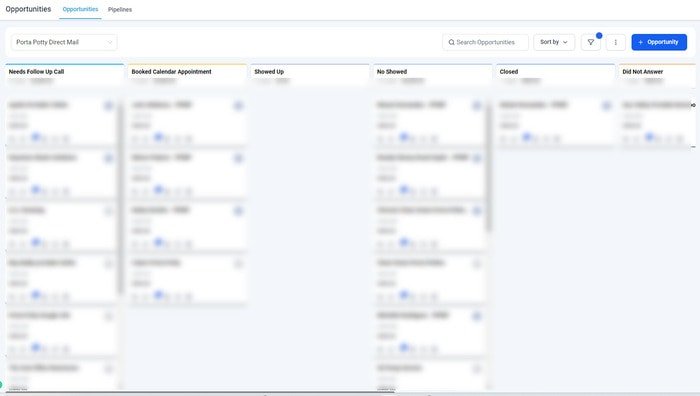
Task: Click the blue + Opportunity button
Action: (659, 42)
